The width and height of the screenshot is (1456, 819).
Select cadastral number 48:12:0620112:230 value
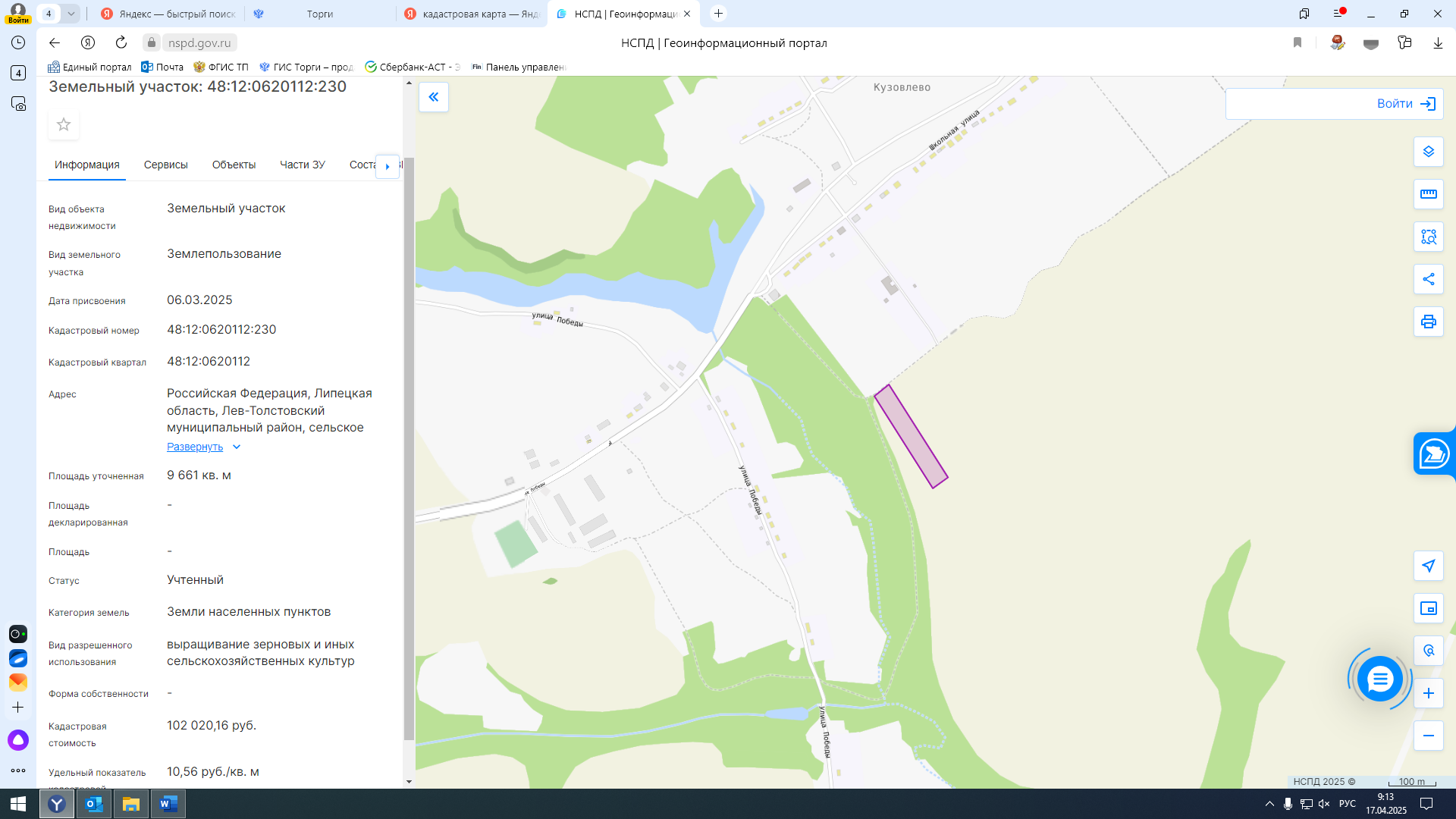click(x=221, y=330)
